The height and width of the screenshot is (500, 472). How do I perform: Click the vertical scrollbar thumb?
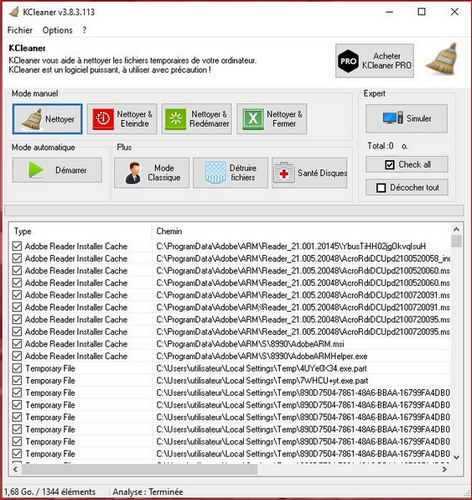pyautogui.click(x=456, y=241)
